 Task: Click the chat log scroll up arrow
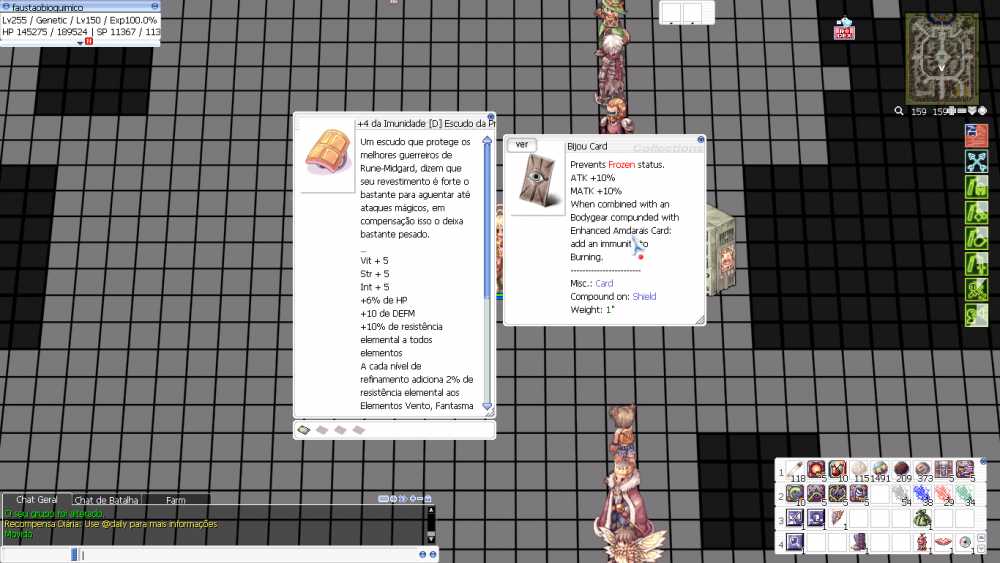tap(431, 510)
